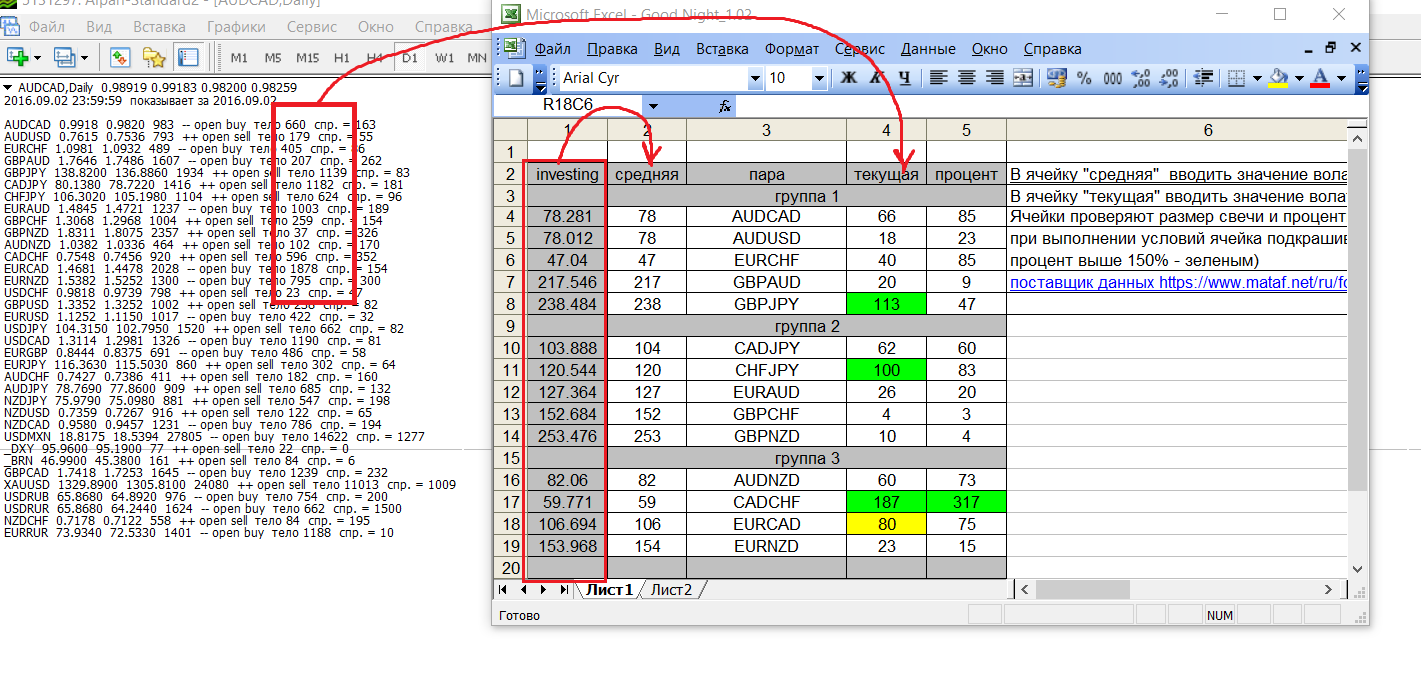1421x675 pixels.
Task: Expand the fill color dropdown arrow
Action: pos(1298,78)
